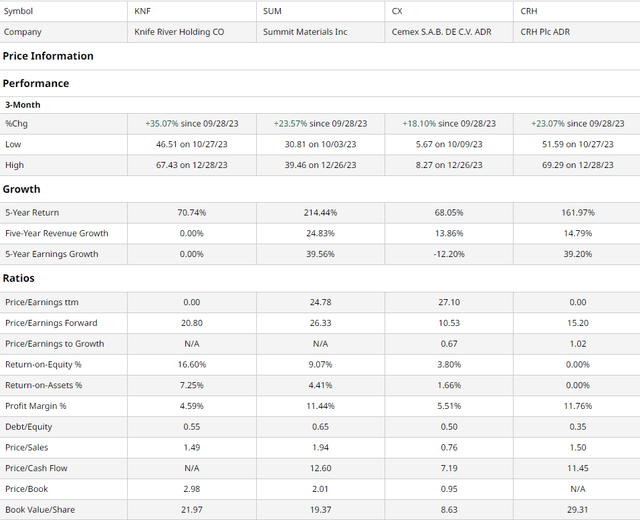The image size is (640, 520).
Task: Select the 10.53 forward P/E value
Action: pos(449,323)
